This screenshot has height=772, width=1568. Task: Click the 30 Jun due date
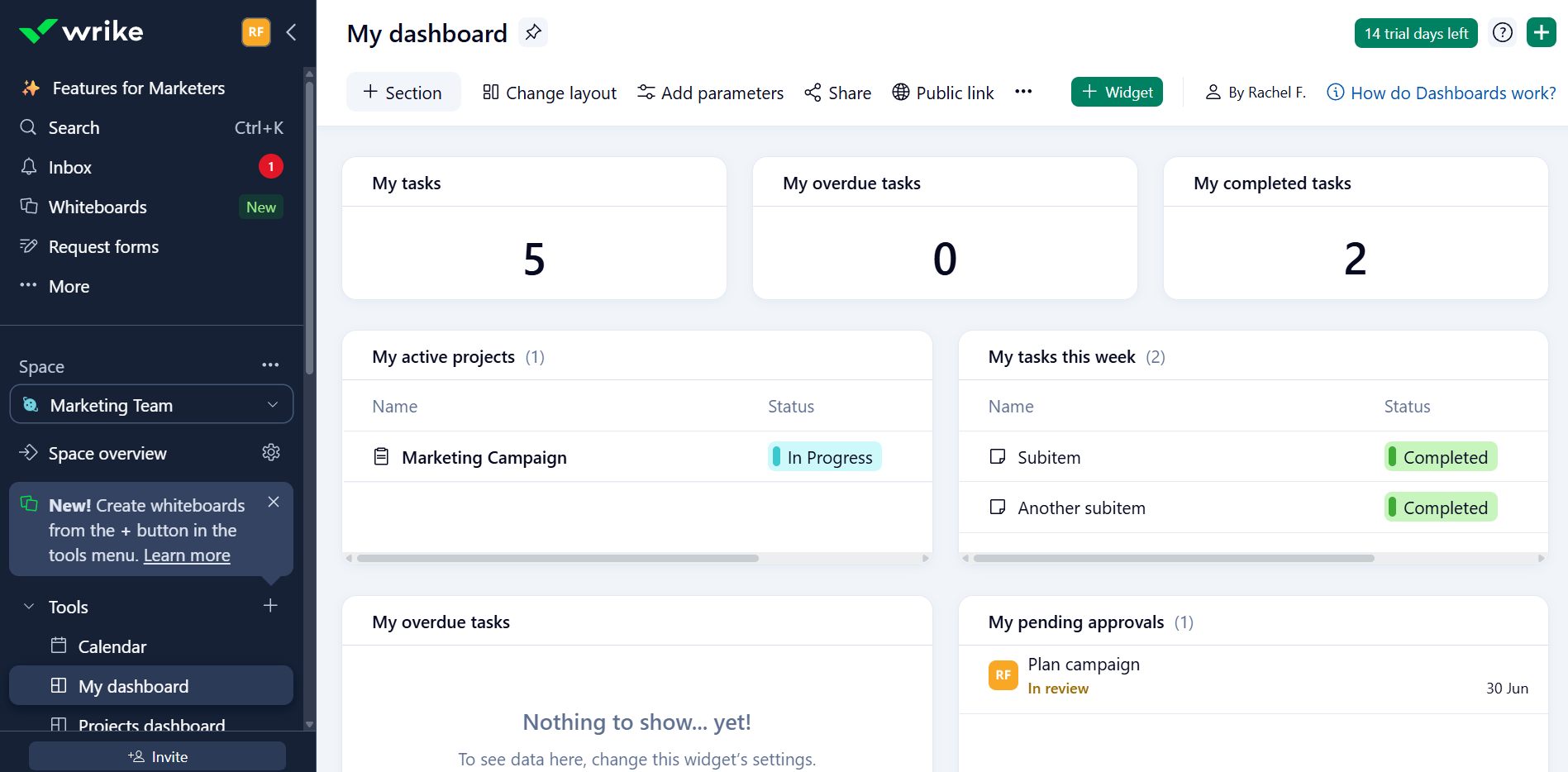pyautogui.click(x=1507, y=689)
